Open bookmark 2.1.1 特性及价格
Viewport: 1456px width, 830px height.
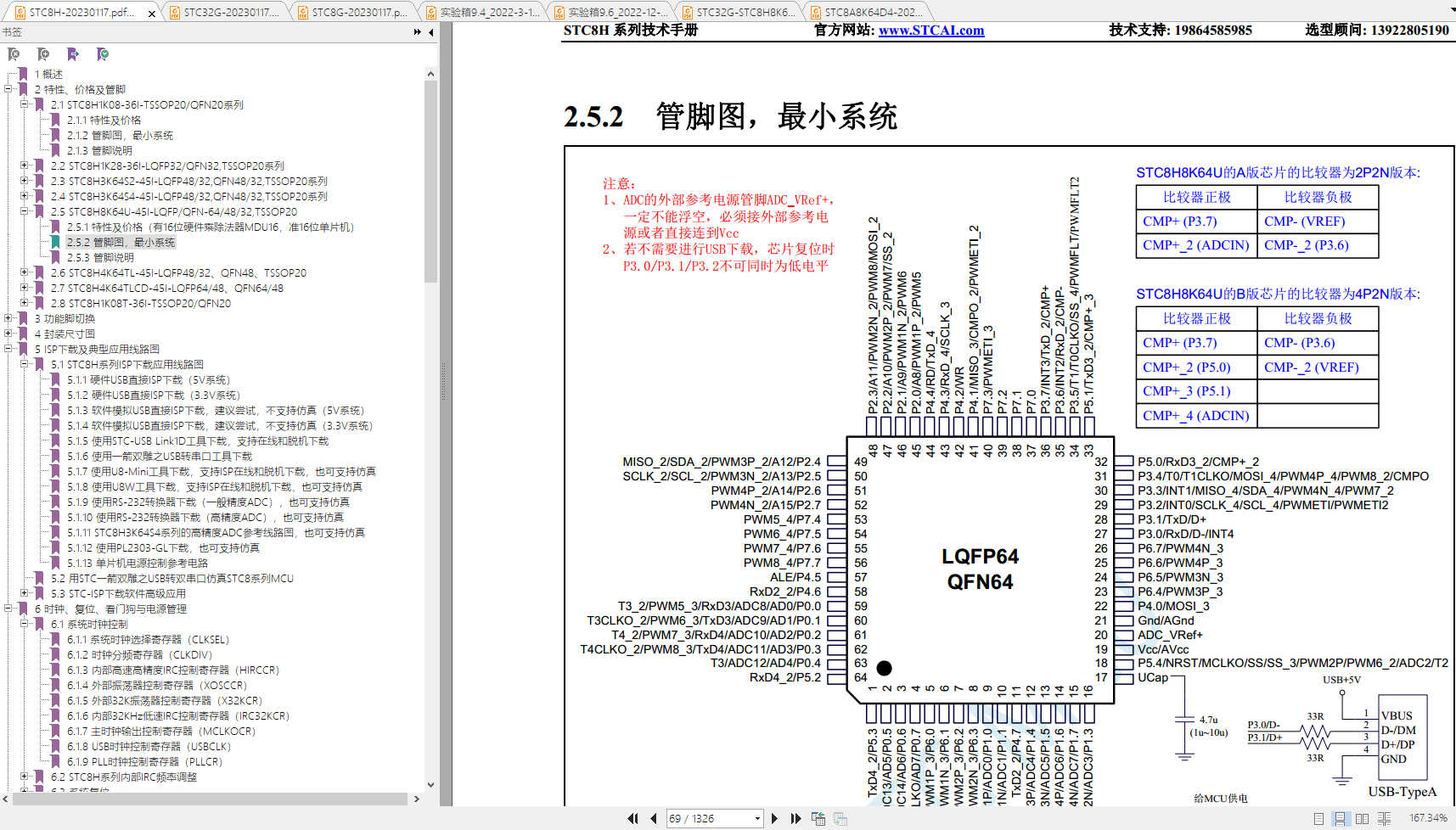[x=104, y=120]
